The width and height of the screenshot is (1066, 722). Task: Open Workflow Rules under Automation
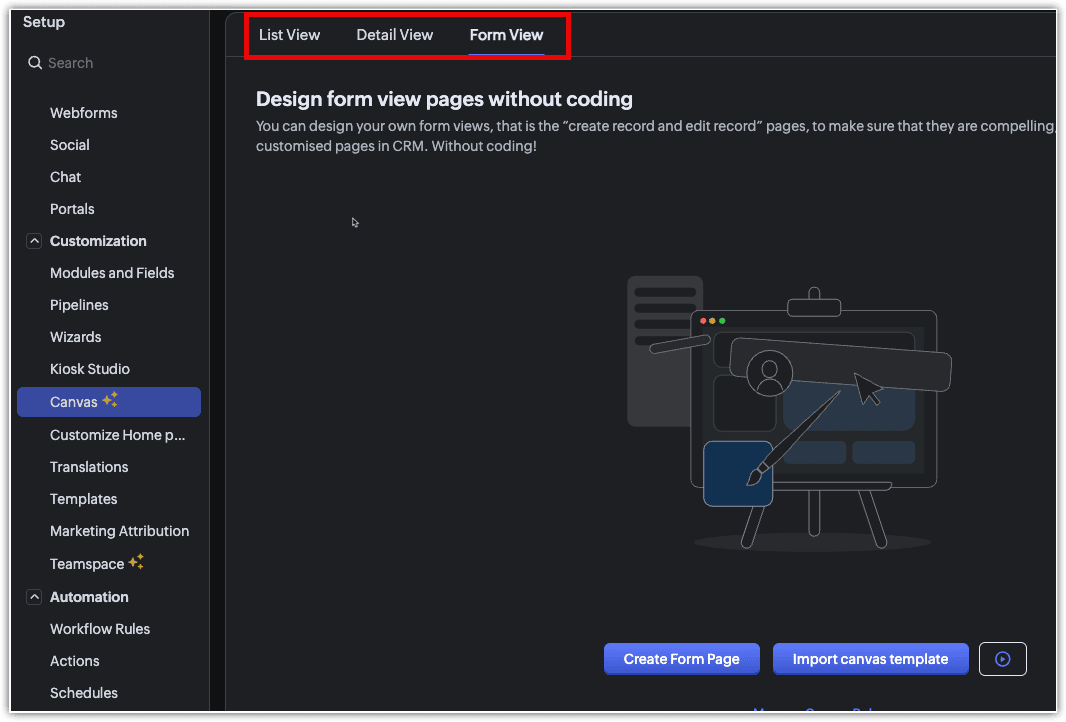[100, 629]
